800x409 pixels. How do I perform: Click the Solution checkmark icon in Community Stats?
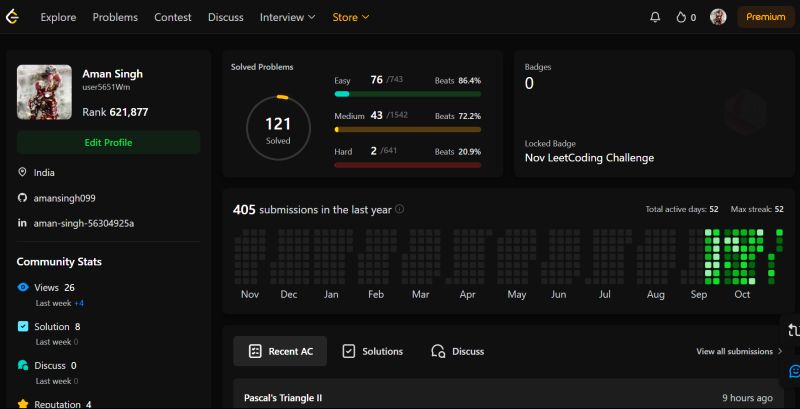(x=23, y=326)
